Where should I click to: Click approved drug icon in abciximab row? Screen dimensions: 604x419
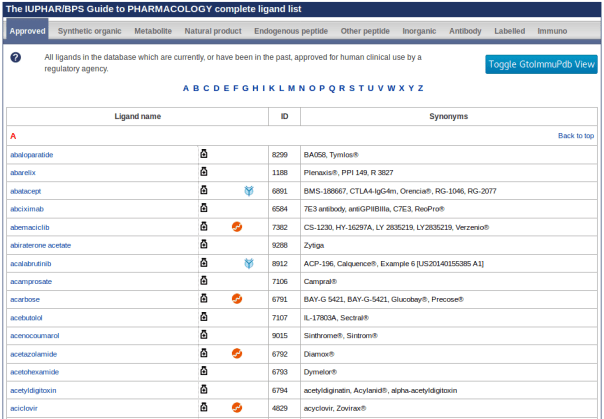[204, 208]
